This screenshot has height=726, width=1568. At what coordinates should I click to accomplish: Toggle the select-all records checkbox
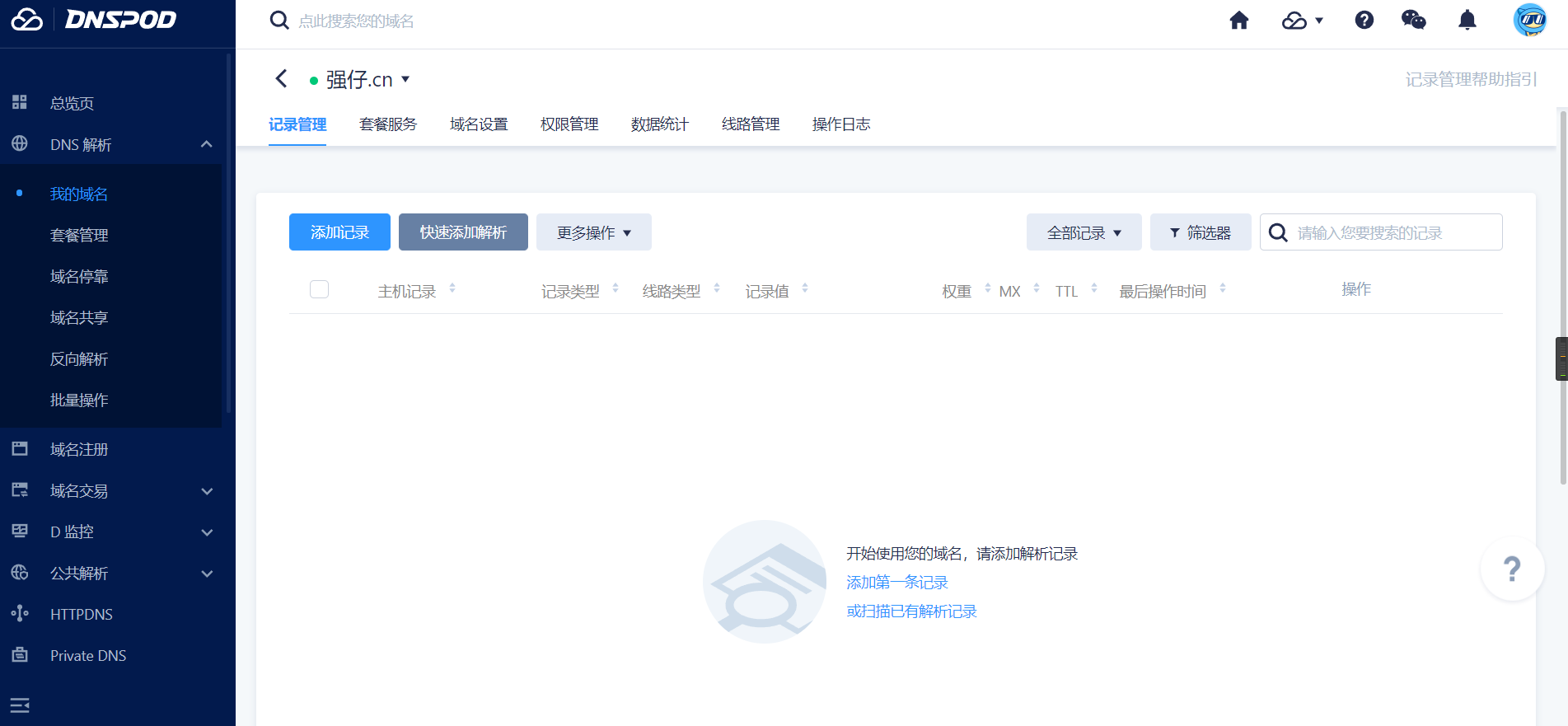click(319, 289)
